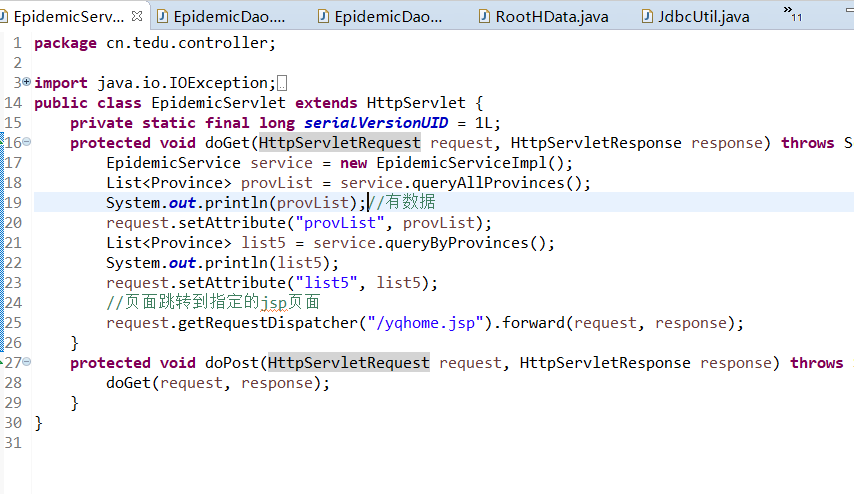
Task: Click the override marker beside line 16
Action: pos(2,141)
